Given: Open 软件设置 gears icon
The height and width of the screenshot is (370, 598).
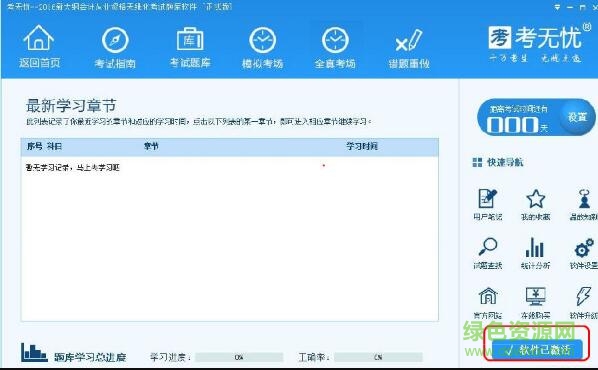Looking at the screenshot, I should point(584,248).
